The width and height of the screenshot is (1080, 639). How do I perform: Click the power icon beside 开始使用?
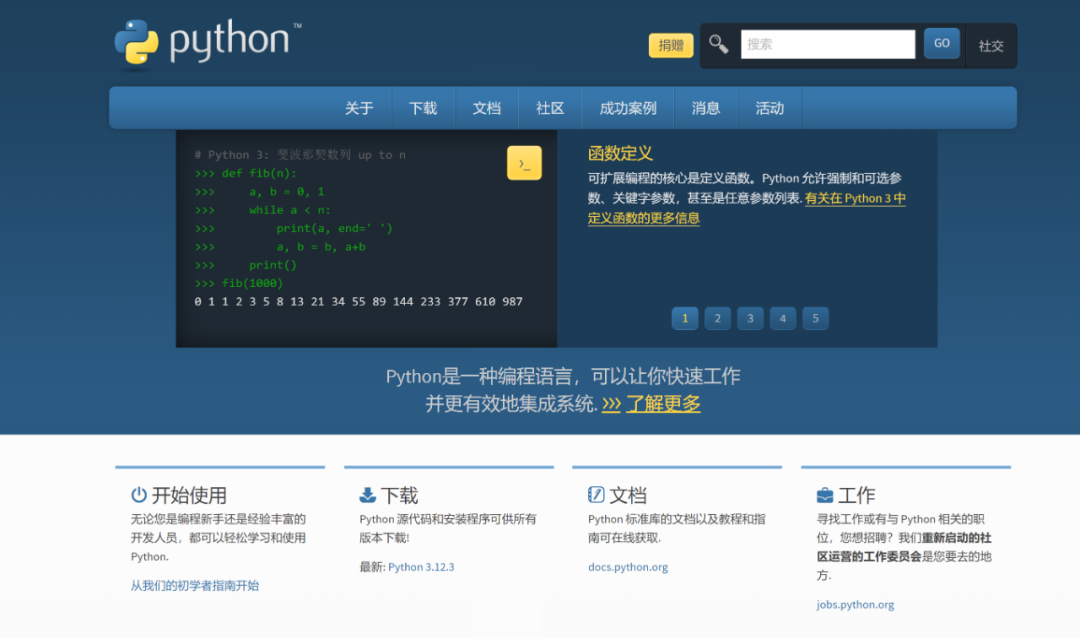click(x=138, y=494)
